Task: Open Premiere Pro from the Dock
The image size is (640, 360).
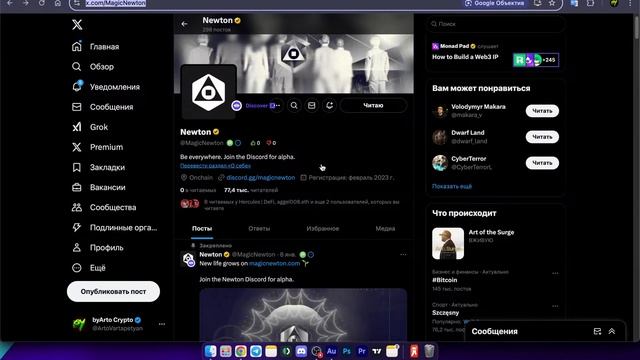Action: [362, 351]
